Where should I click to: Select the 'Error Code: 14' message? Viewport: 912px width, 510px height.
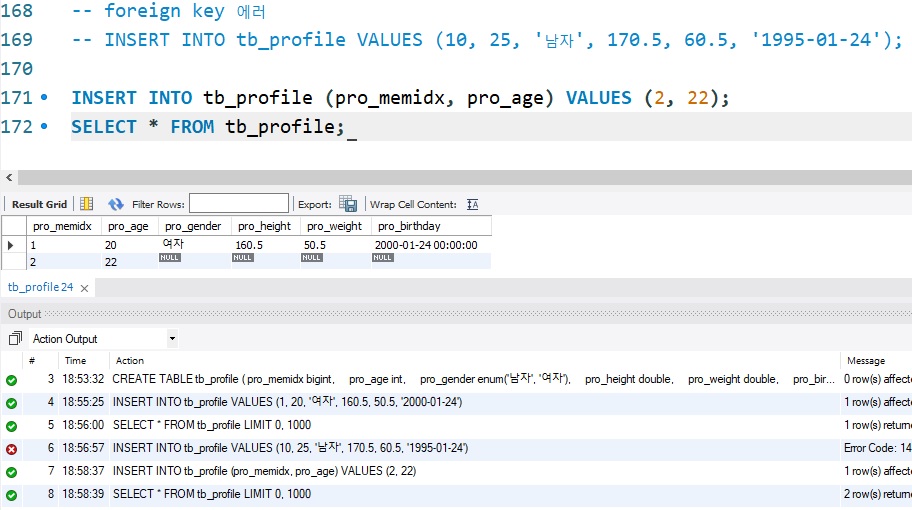tap(877, 448)
